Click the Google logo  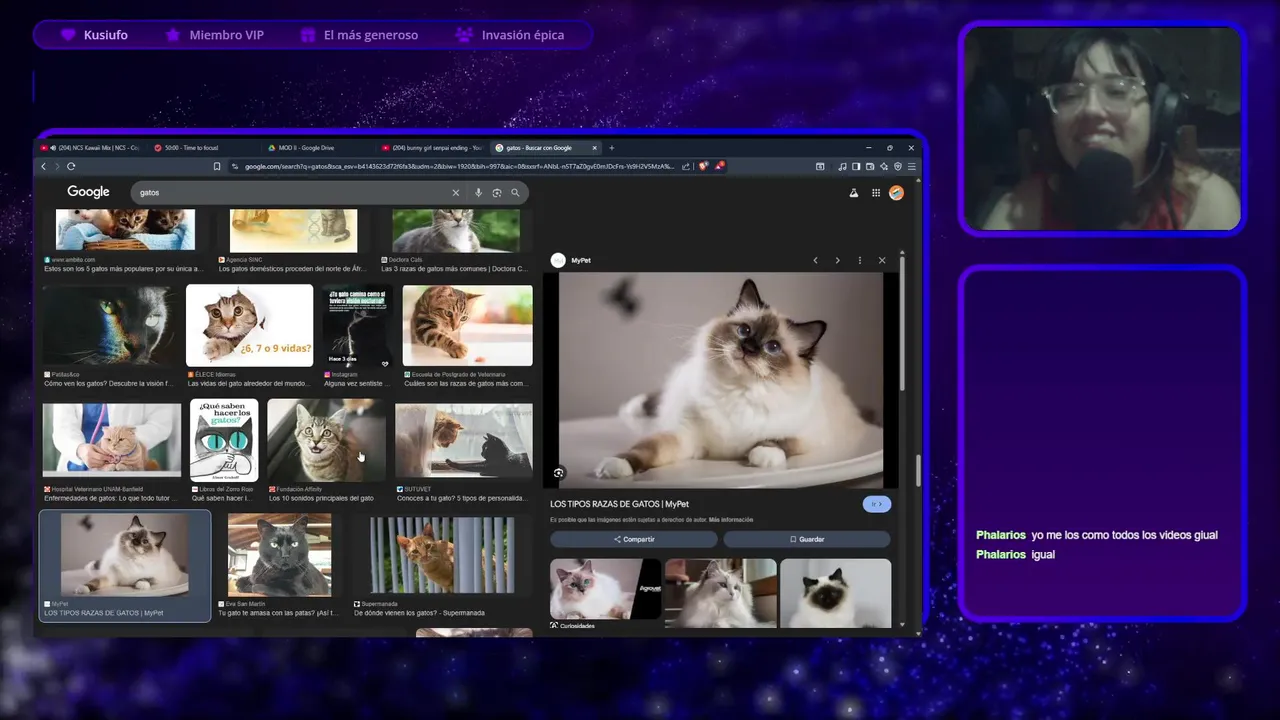pos(88,192)
